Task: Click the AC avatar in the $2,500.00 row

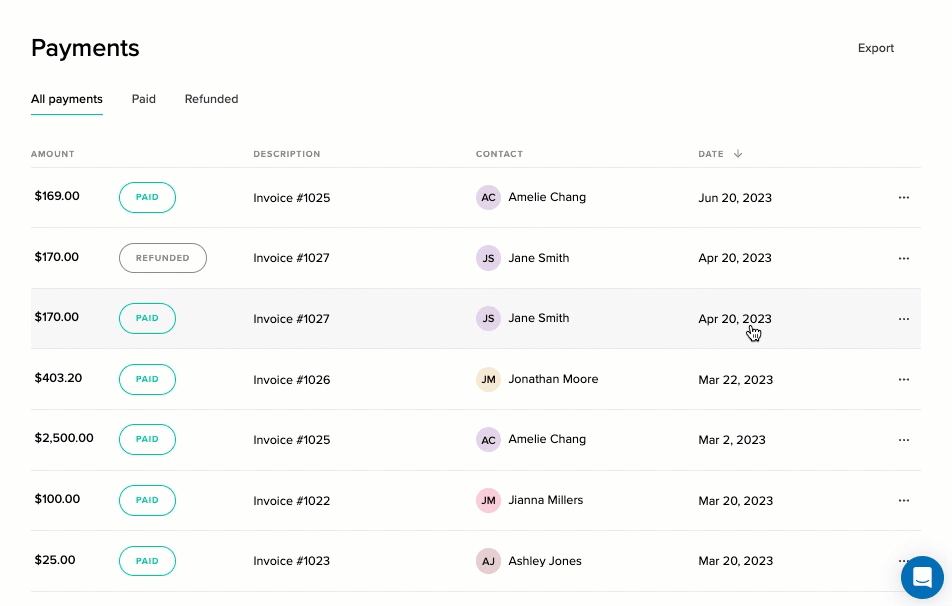Action: coord(488,440)
